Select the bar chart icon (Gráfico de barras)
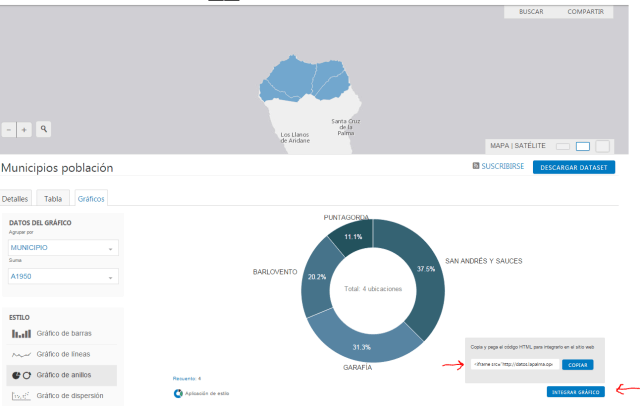 click(21, 333)
